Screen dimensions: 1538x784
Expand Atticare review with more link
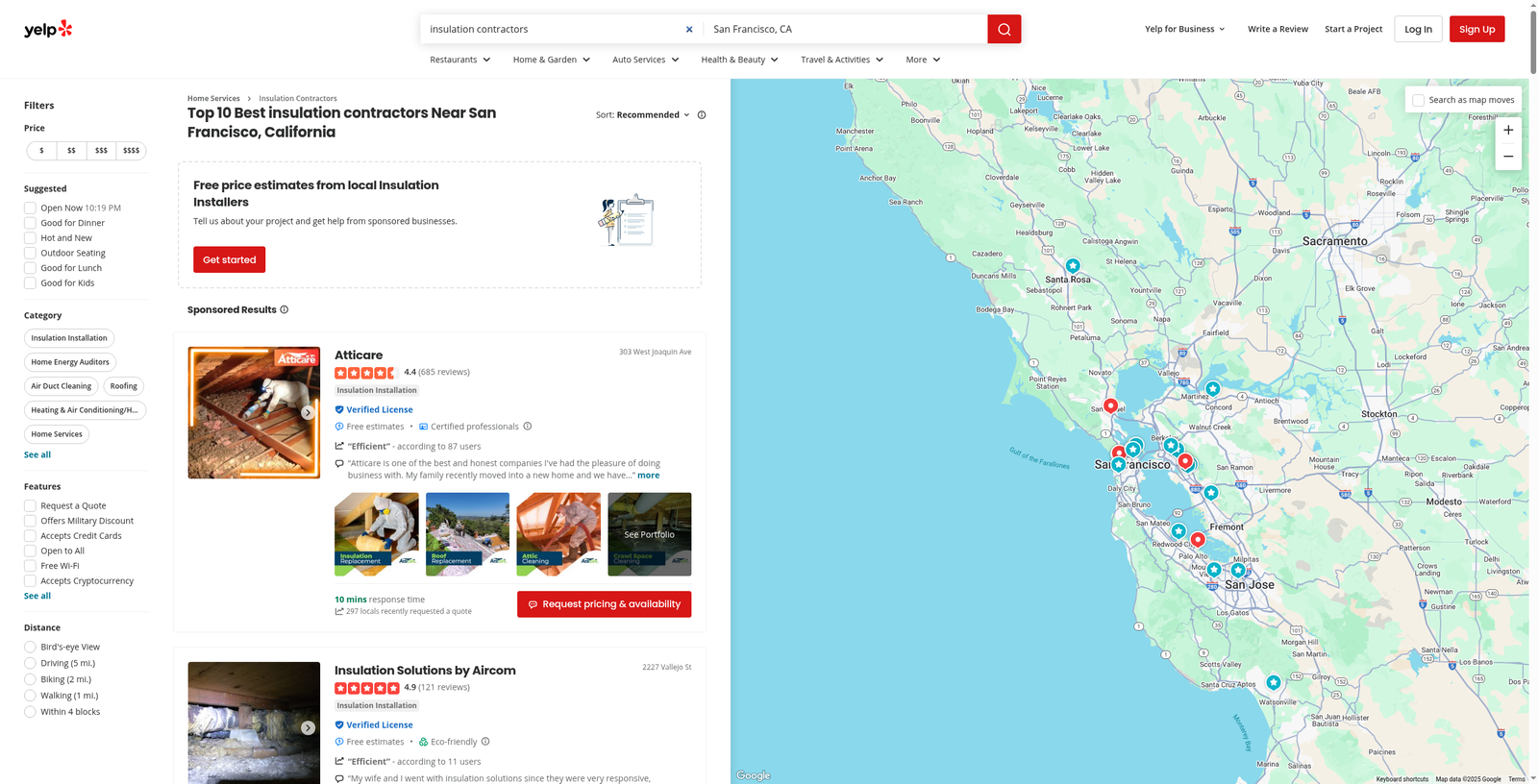tap(649, 476)
